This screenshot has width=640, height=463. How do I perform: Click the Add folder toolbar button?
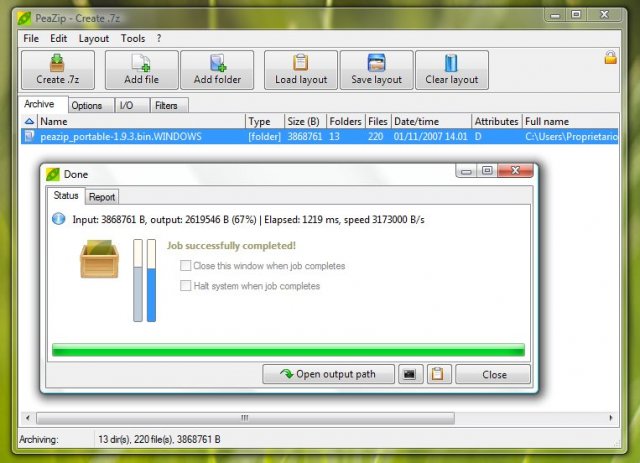217,70
